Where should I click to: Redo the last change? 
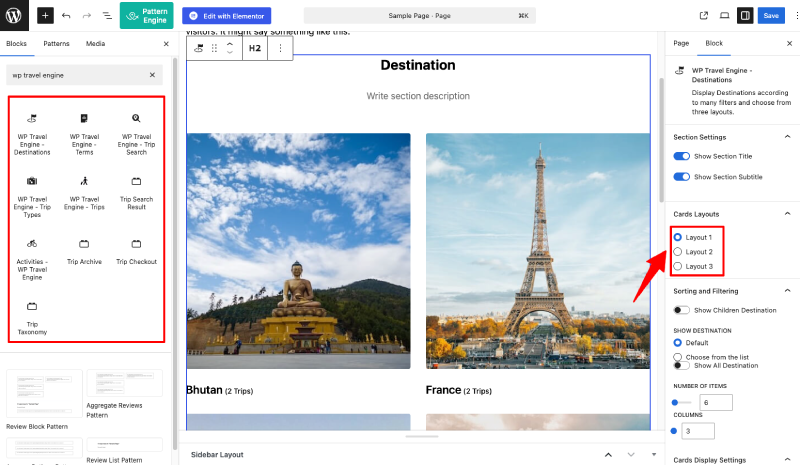click(x=87, y=16)
